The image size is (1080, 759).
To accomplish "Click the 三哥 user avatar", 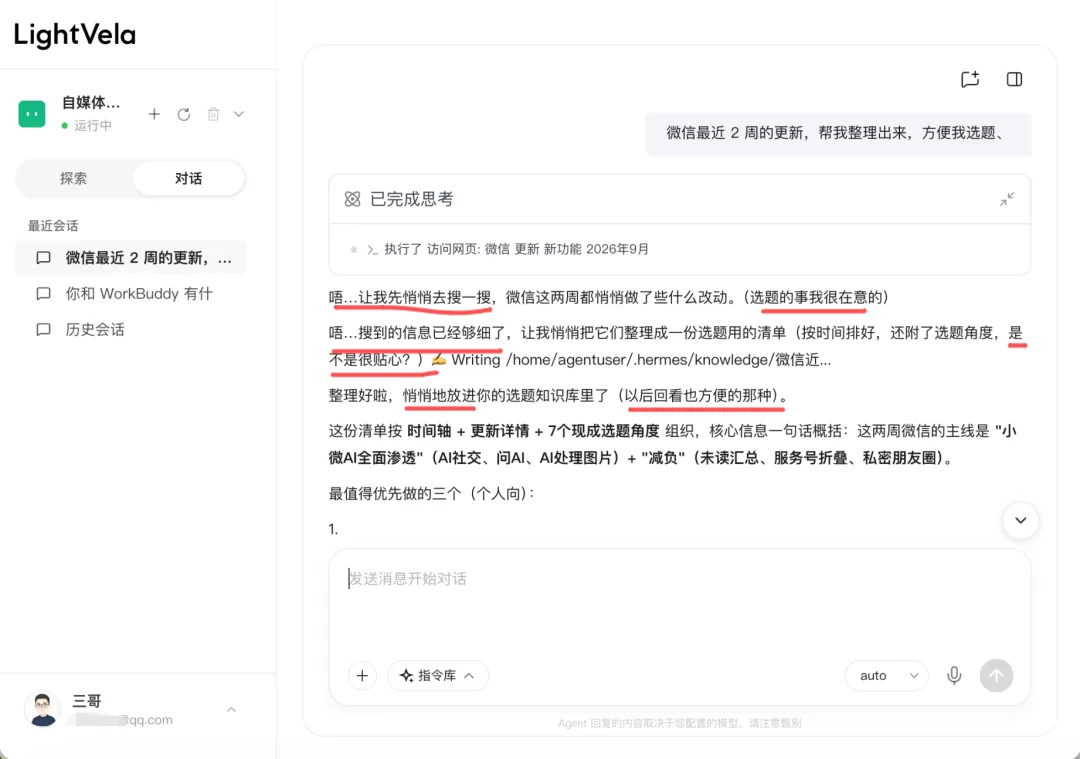I will pyautogui.click(x=43, y=709).
